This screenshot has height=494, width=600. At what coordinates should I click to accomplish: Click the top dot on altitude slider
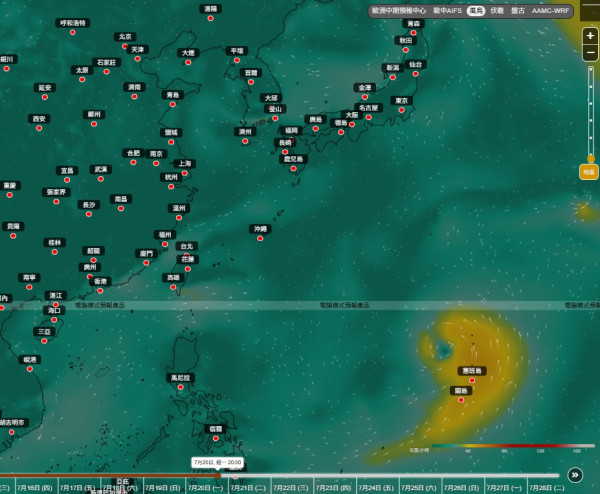click(x=591, y=70)
